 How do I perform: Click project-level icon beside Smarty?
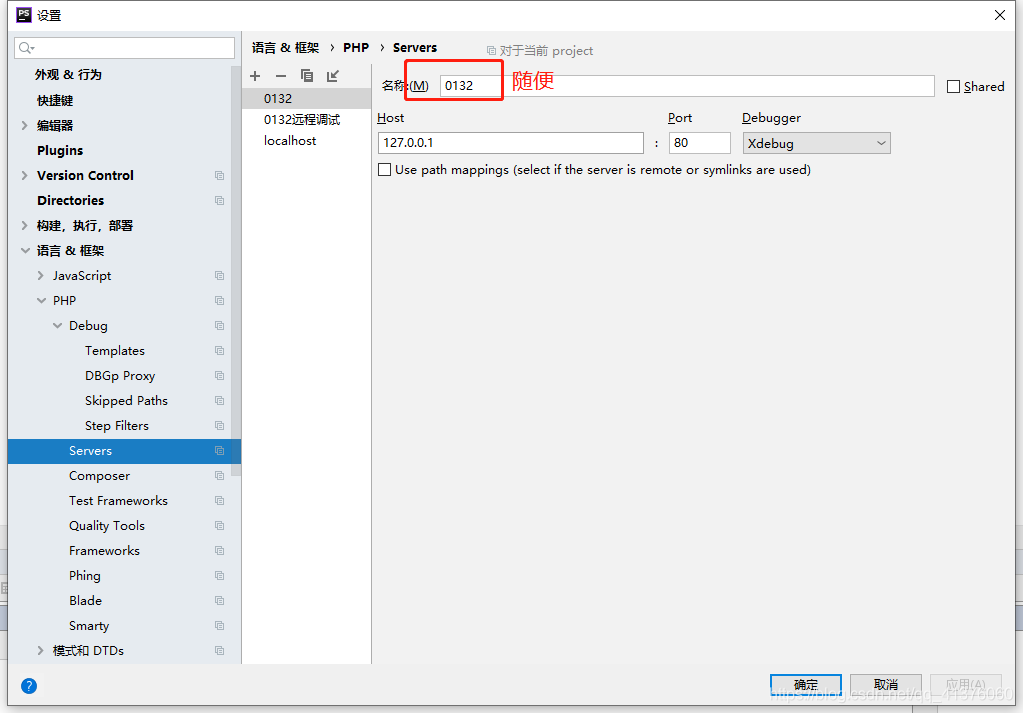pos(219,626)
